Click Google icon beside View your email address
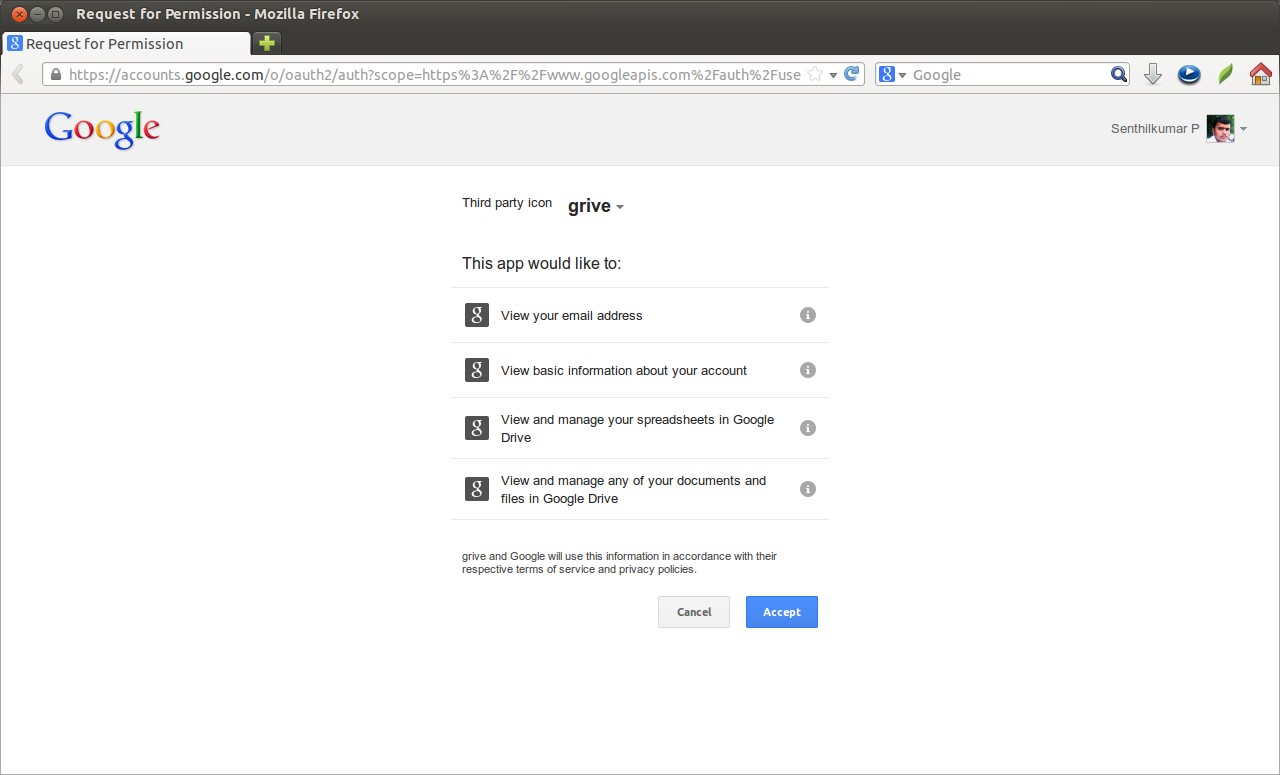This screenshot has width=1280, height=775. pyautogui.click(x=477, y=315)
